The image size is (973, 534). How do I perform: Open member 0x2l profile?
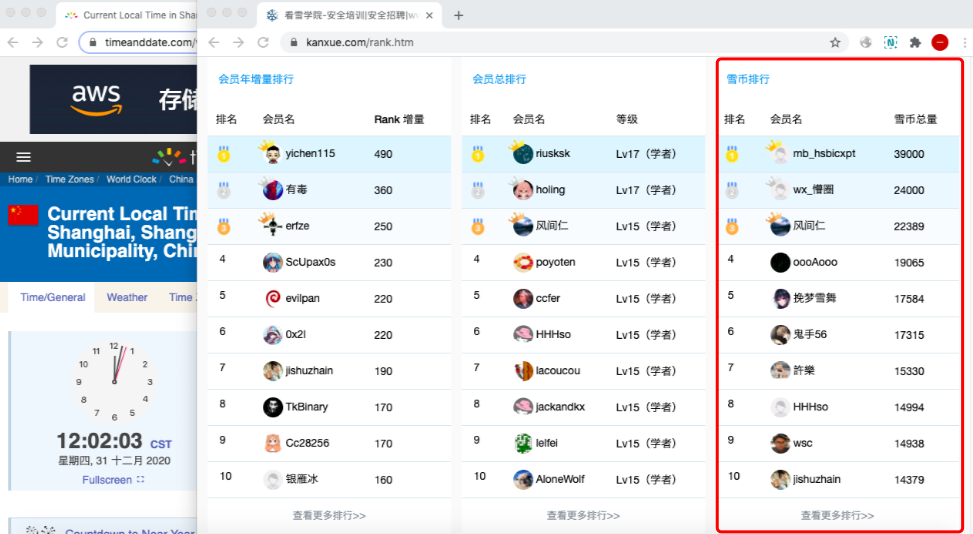295,334
